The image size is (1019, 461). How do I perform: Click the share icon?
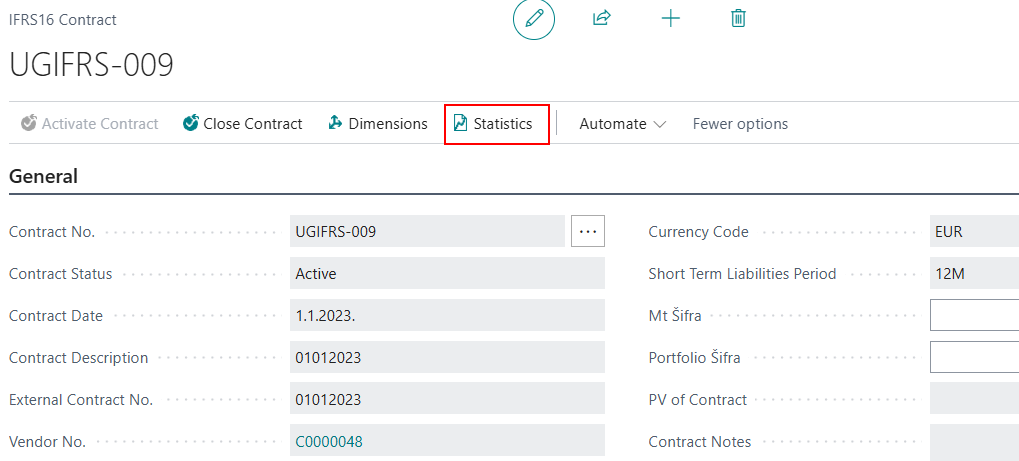click(602, 18)
